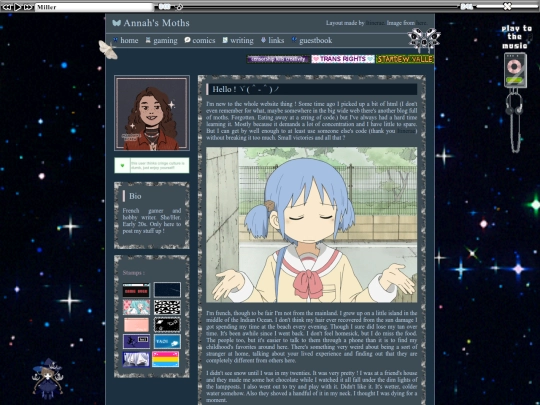Click the dark night sky stamp
The height and width of the screenshot is (405, 540).
167,290
